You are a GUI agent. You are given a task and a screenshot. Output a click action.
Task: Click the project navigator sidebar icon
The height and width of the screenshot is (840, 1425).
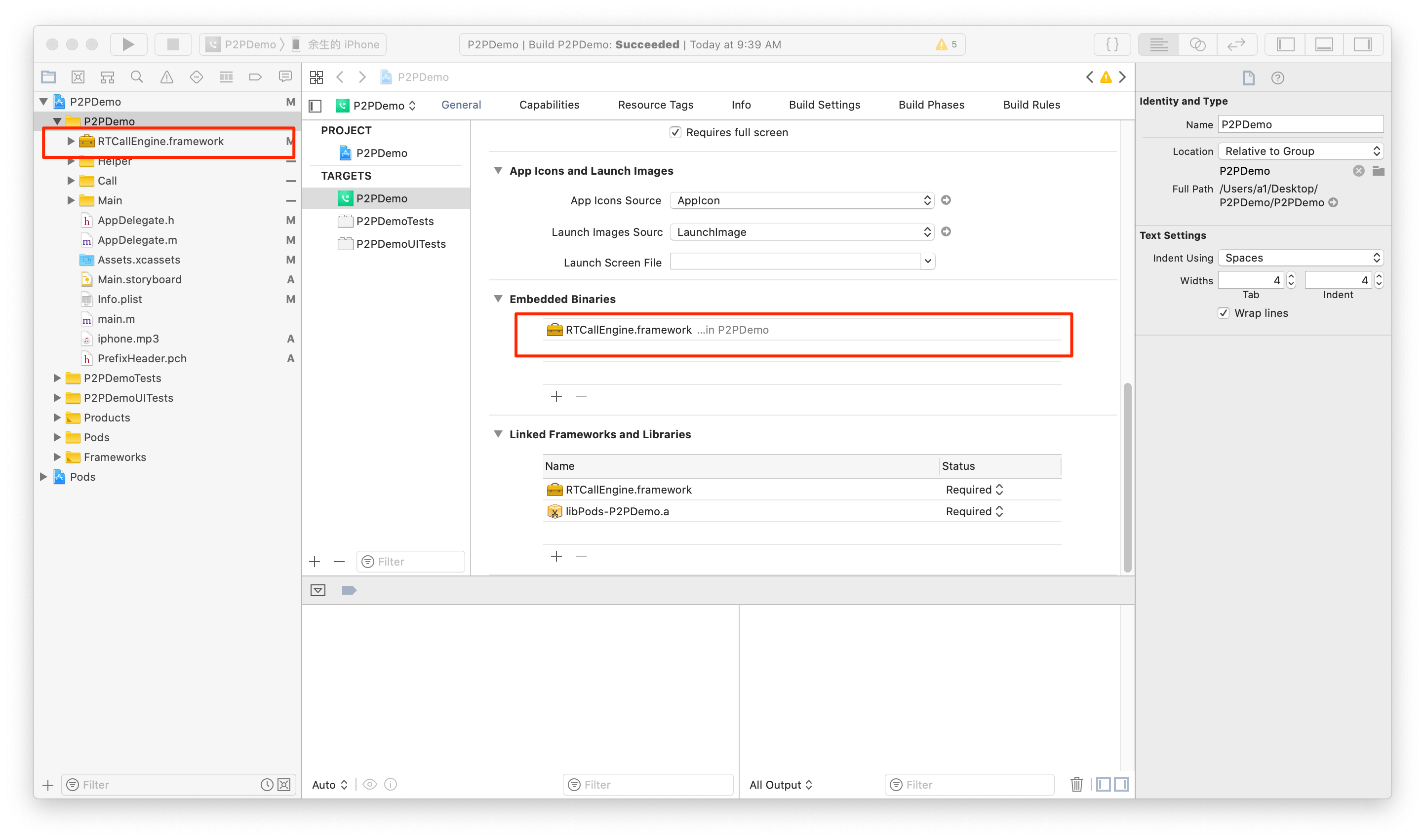pyautogui.click(x=48, y=78)
